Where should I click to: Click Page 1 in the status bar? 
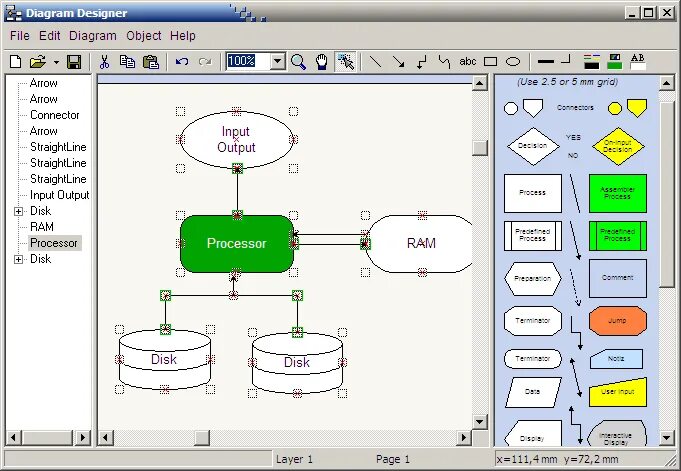[393, 459]
